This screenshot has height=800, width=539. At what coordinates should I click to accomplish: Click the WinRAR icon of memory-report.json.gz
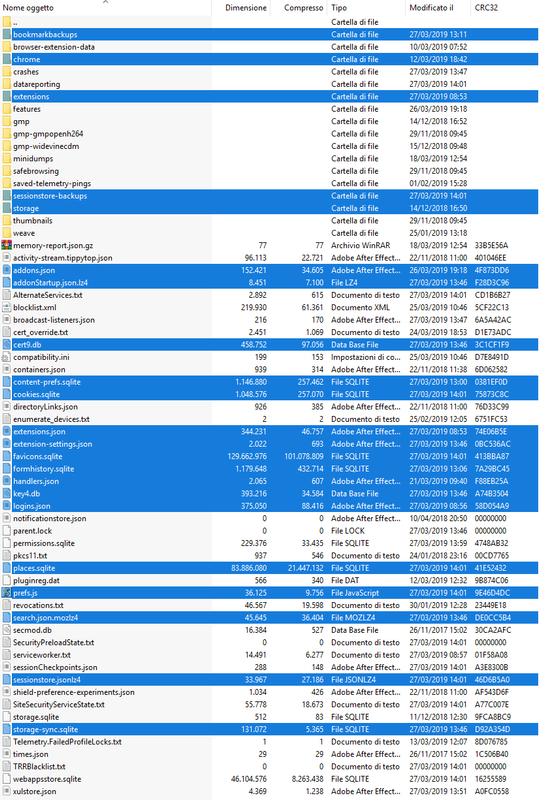(x=6, y=245)
